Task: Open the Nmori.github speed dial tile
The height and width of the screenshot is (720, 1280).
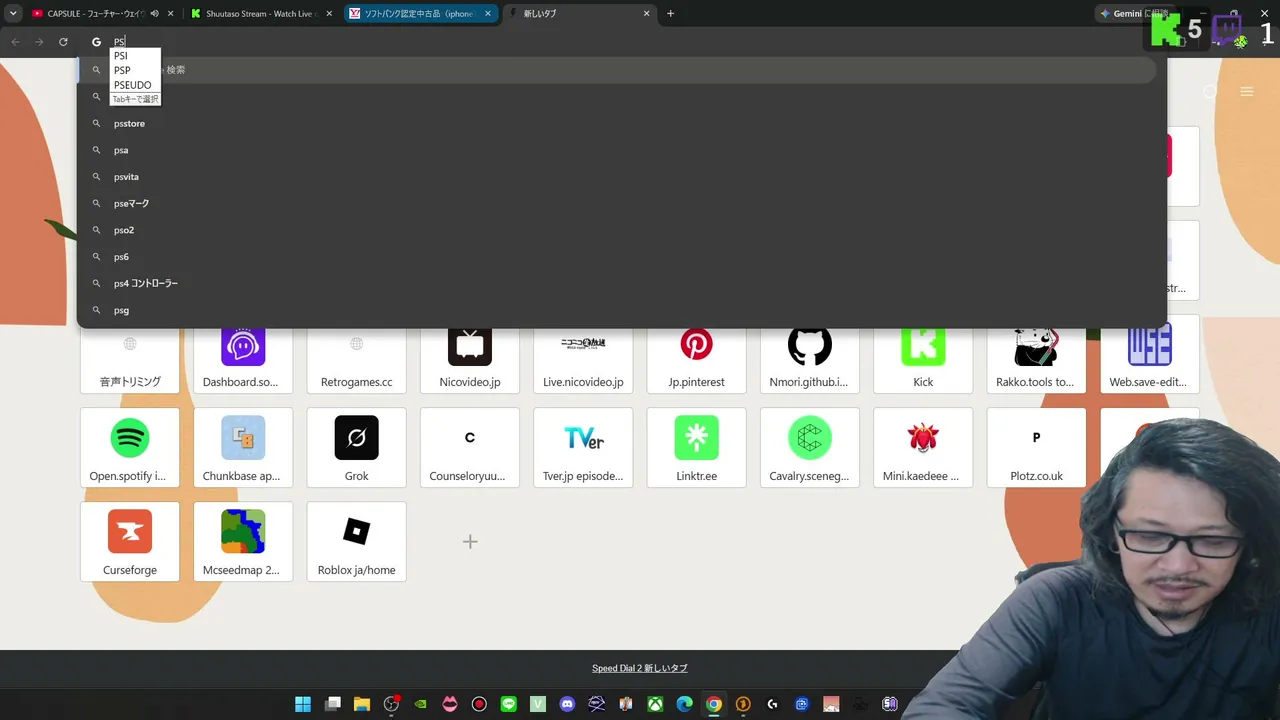Action: pyautogui.click(x=810, y=361)
